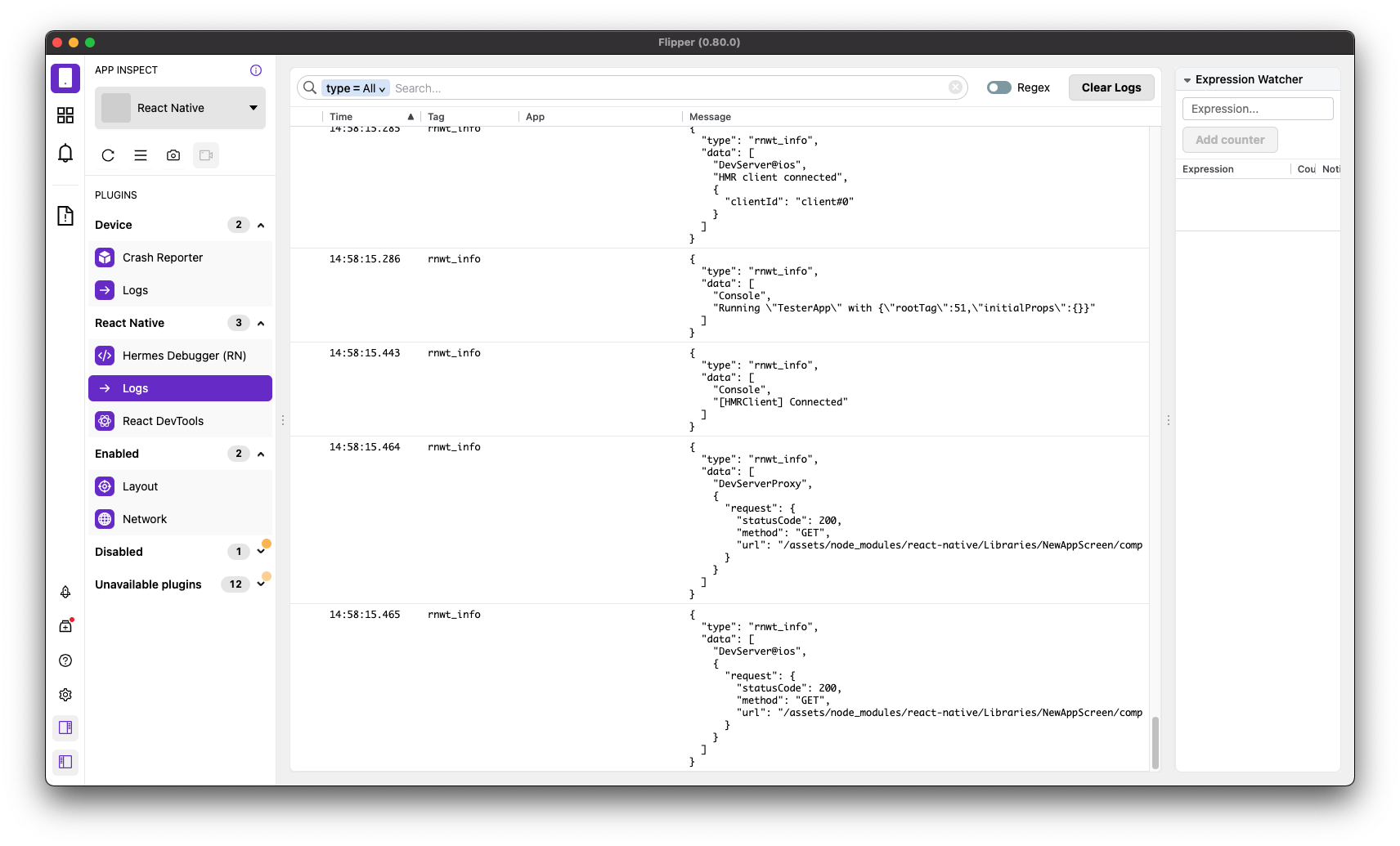Collapse the Enabled plugins group

coord(261,454)
